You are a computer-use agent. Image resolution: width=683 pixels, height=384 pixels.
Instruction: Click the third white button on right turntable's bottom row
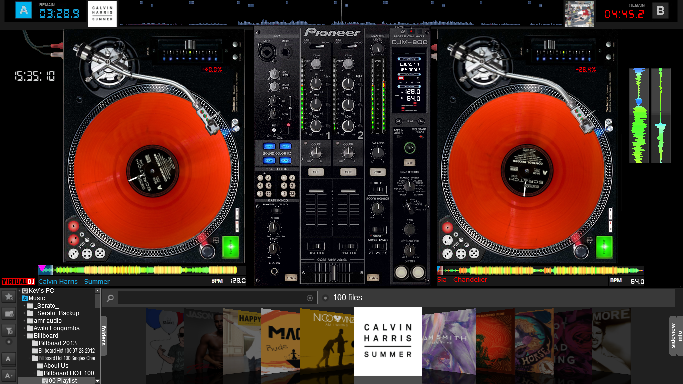pos(474,253)
